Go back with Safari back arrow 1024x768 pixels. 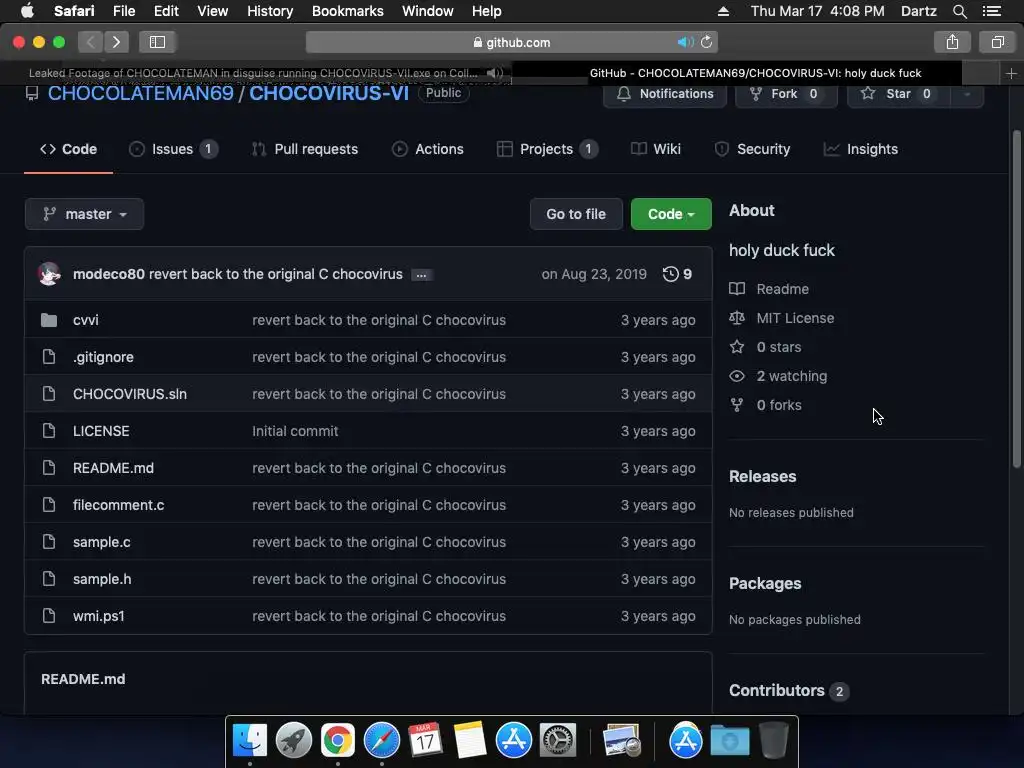click(91, 42)
